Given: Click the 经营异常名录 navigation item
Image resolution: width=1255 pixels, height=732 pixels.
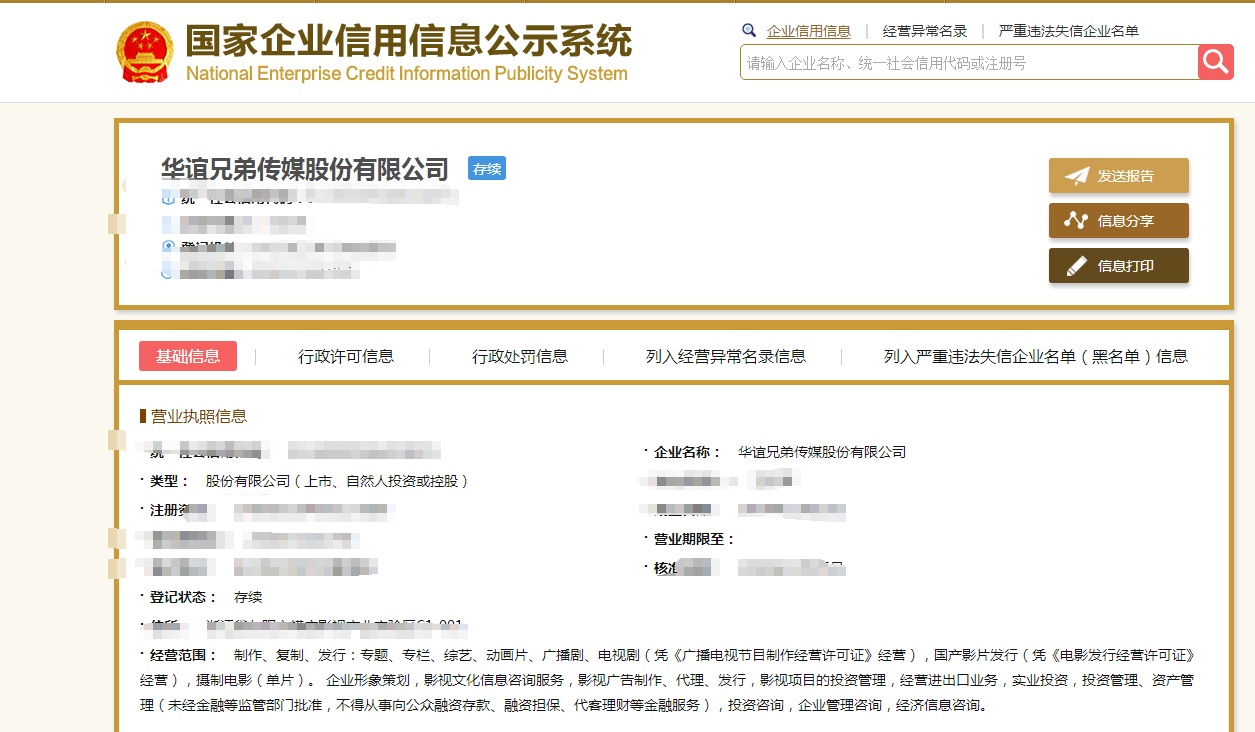Looking at the screenshot, I should 924,31.
